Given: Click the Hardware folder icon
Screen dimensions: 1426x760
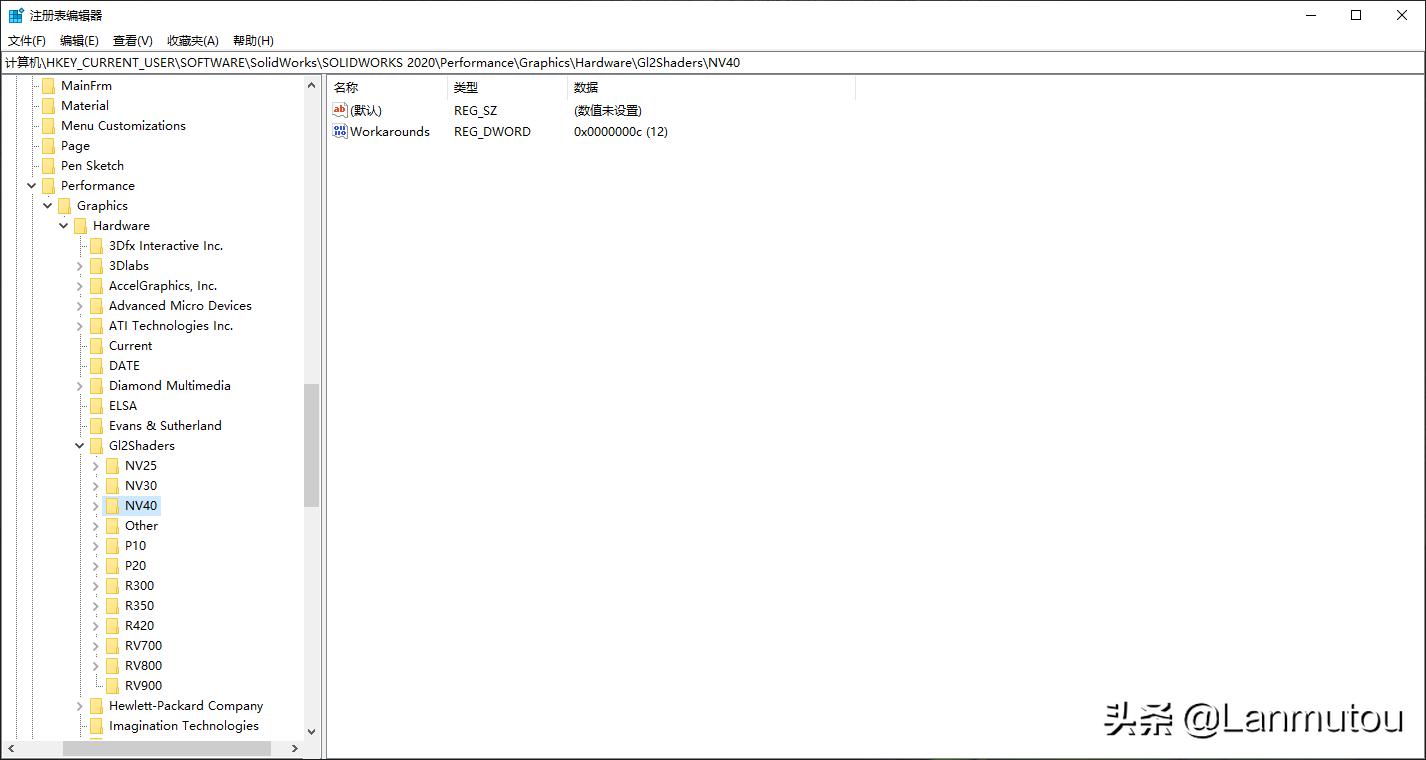Looking at the screenshot, I should 81,225.
